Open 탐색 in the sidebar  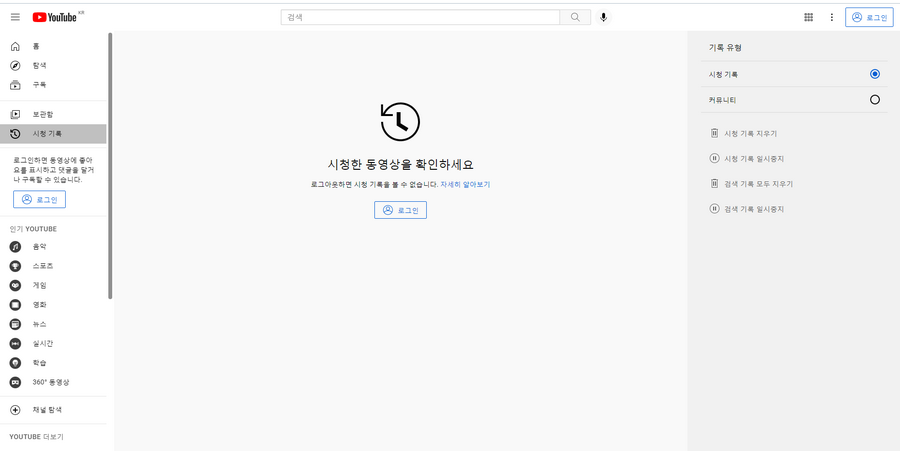[x=53, y=65]
